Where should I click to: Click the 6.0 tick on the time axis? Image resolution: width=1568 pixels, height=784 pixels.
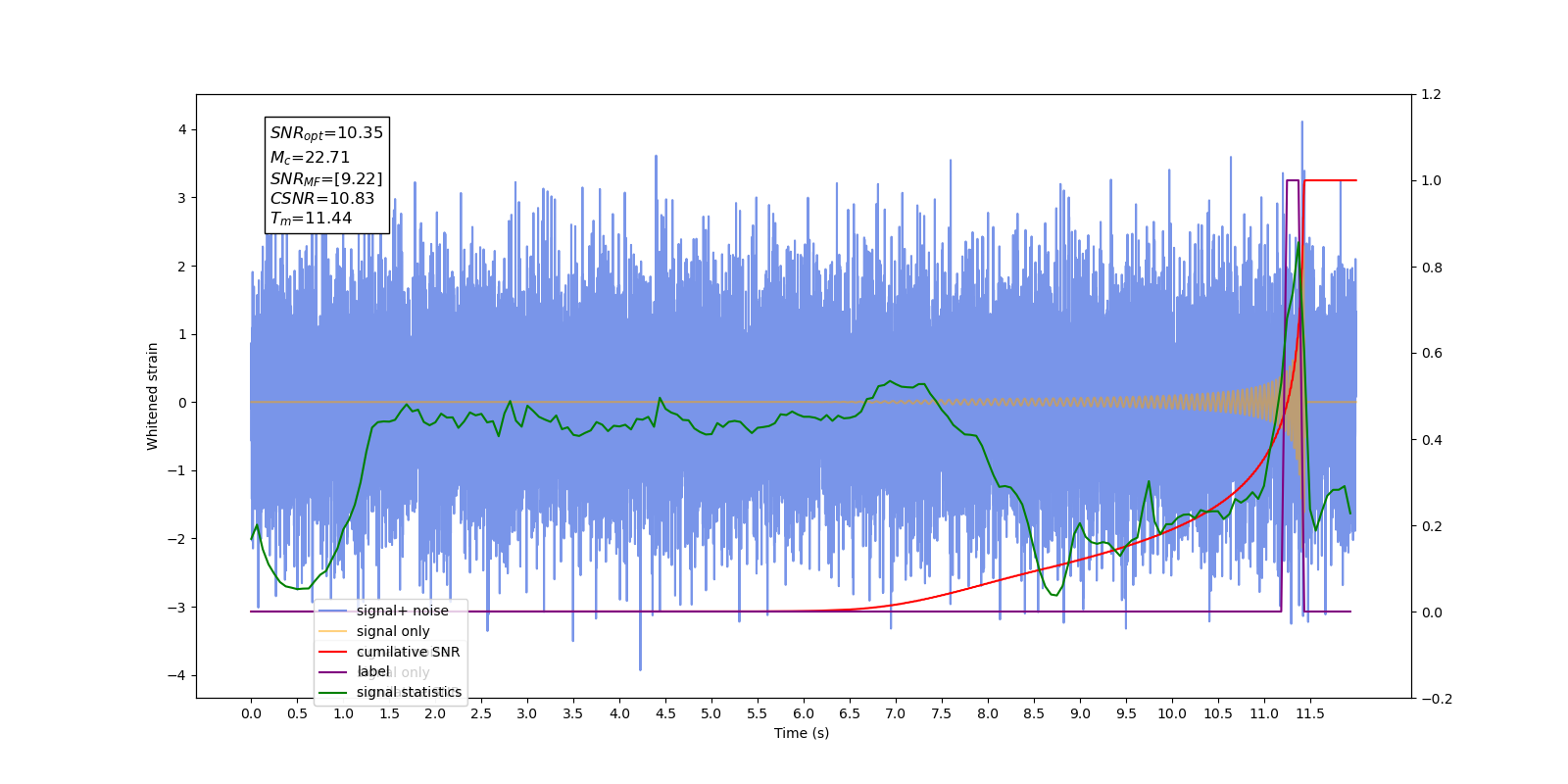(804, 713)
